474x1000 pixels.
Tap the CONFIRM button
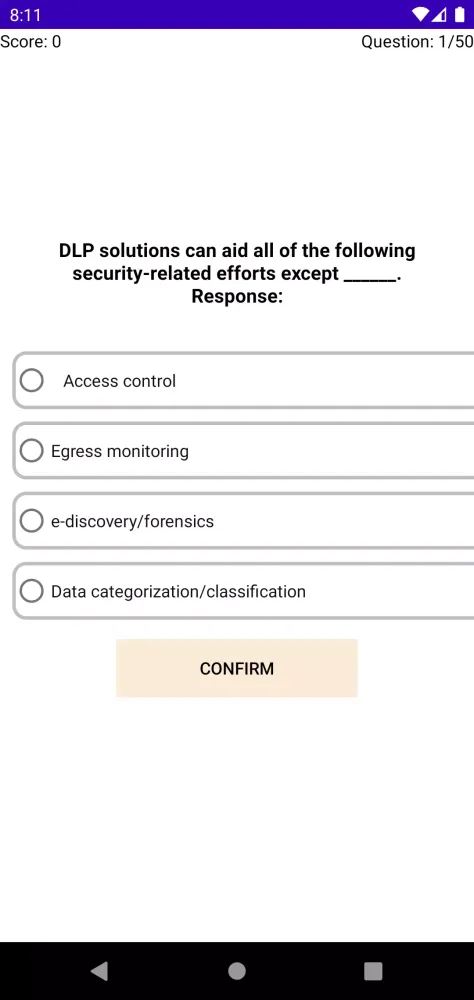237,668
